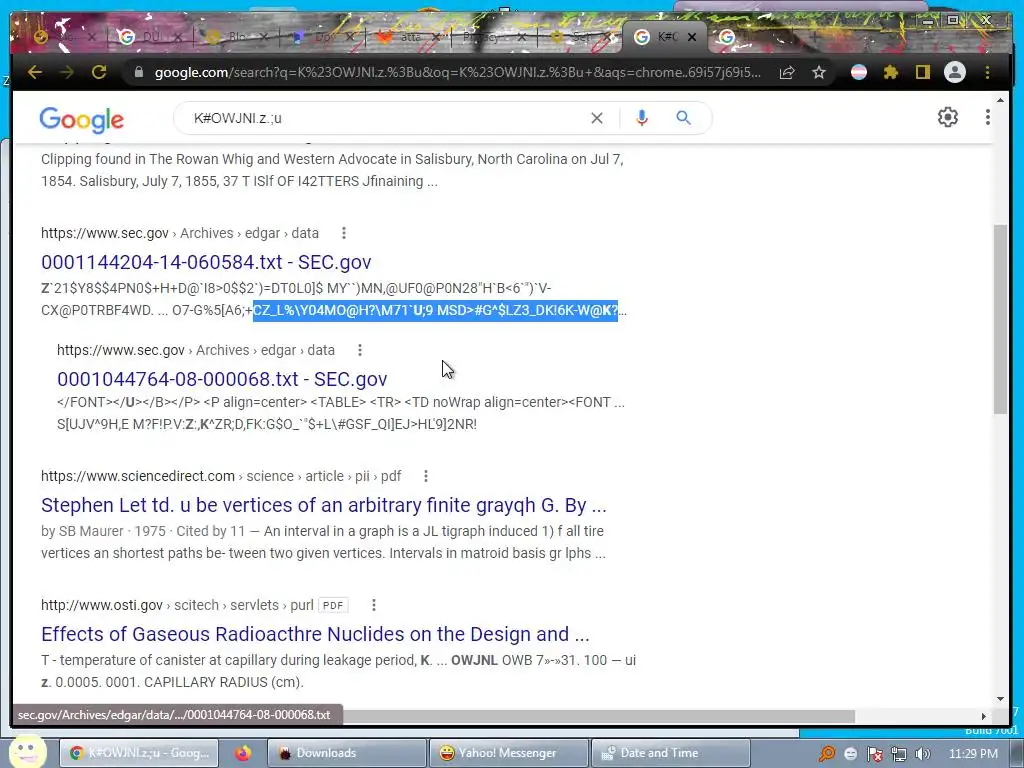Open options for osti.gov result
1024x768 pixels.
click(x=374, y=605)
